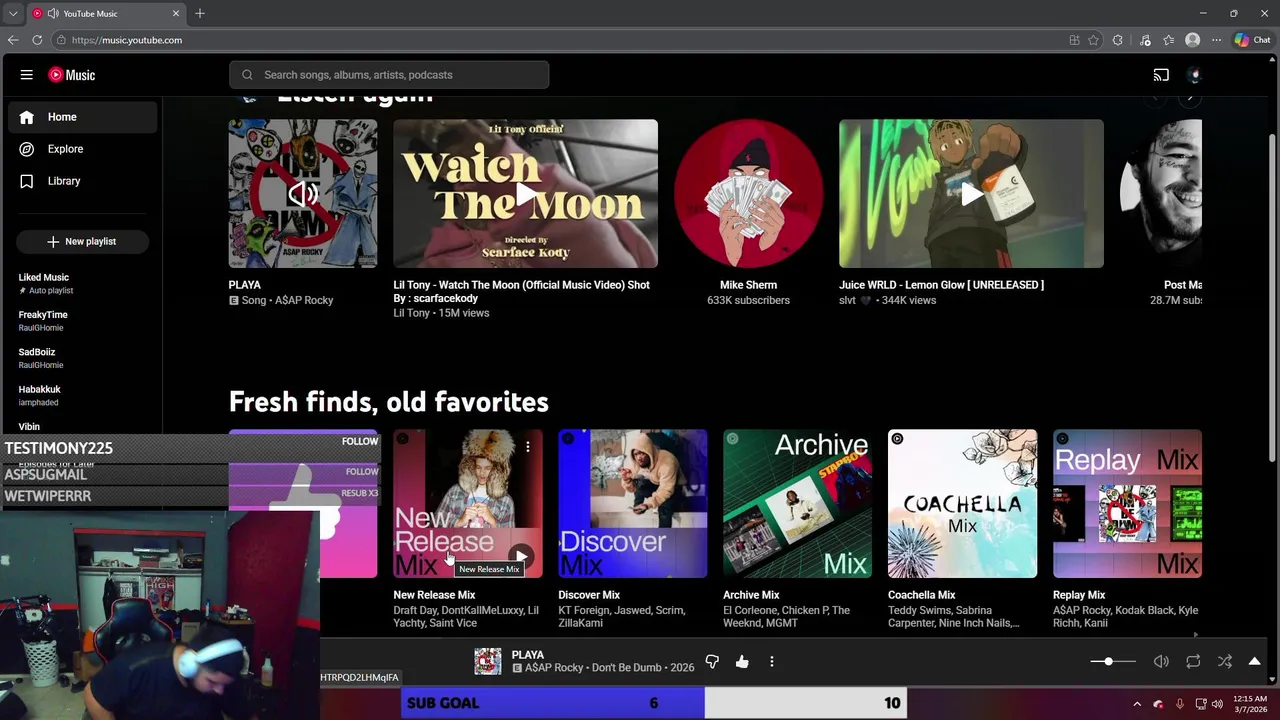The height and width of the screenshot is (720, 1280).
Task: Show hidden icons in system tray
Action: (1137, 704)
